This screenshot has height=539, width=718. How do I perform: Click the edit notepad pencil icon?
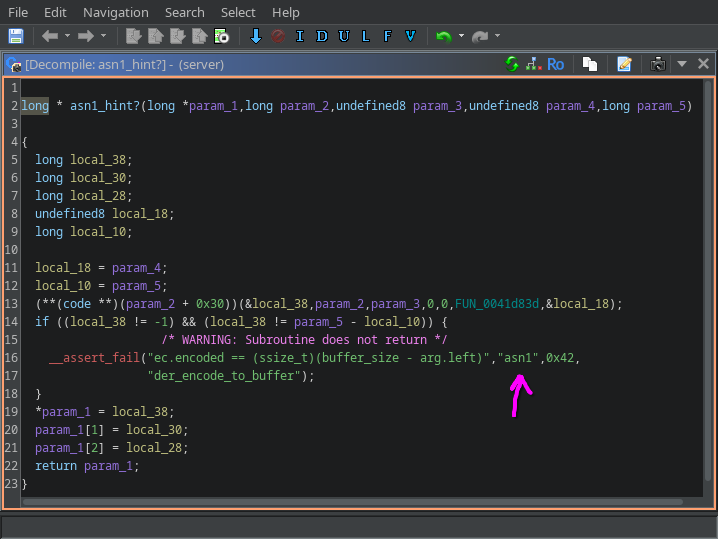point(624,64)
